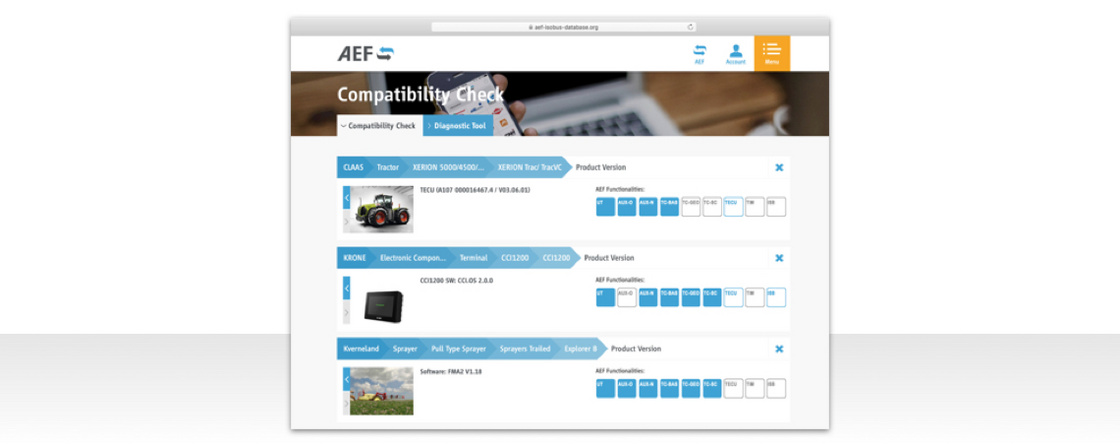The height and width of the screenshot is (447, 1120).
Task: Select Electronic Compon... breadcrumb segment
Action: (x=412, y=258)
